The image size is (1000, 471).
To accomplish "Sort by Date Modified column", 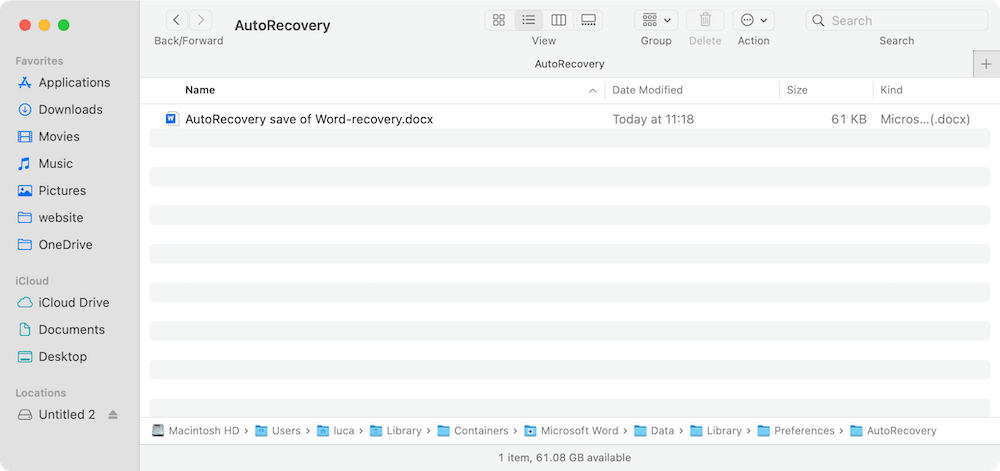I will point(647,90).
